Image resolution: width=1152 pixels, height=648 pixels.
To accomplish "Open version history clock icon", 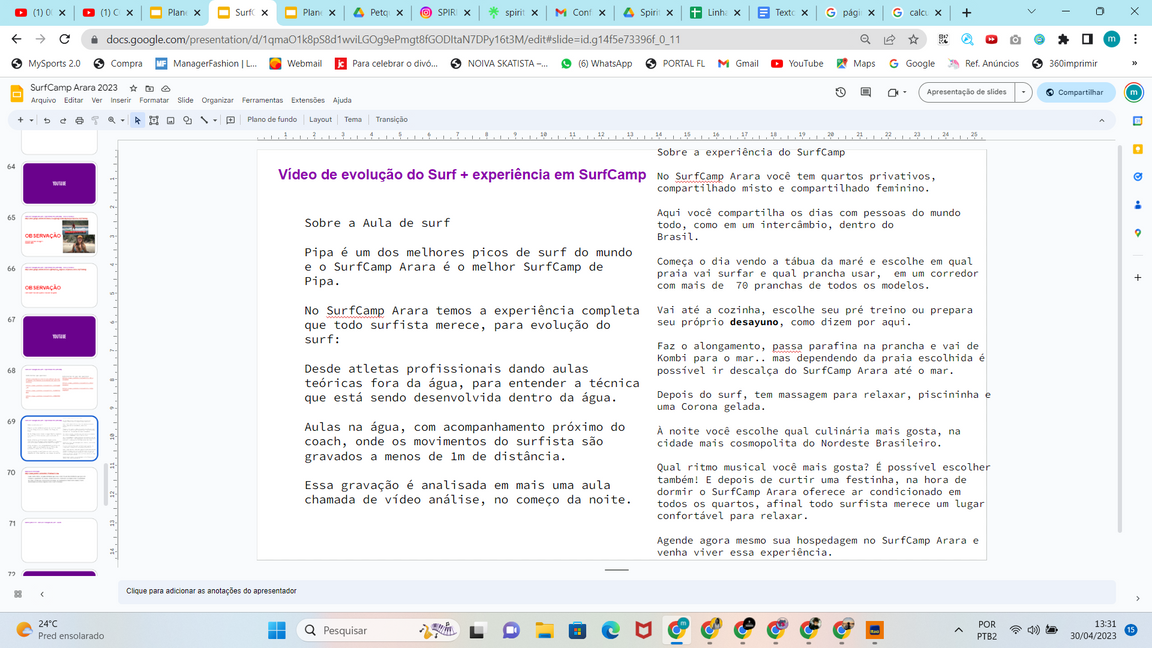I will [840, 92].
